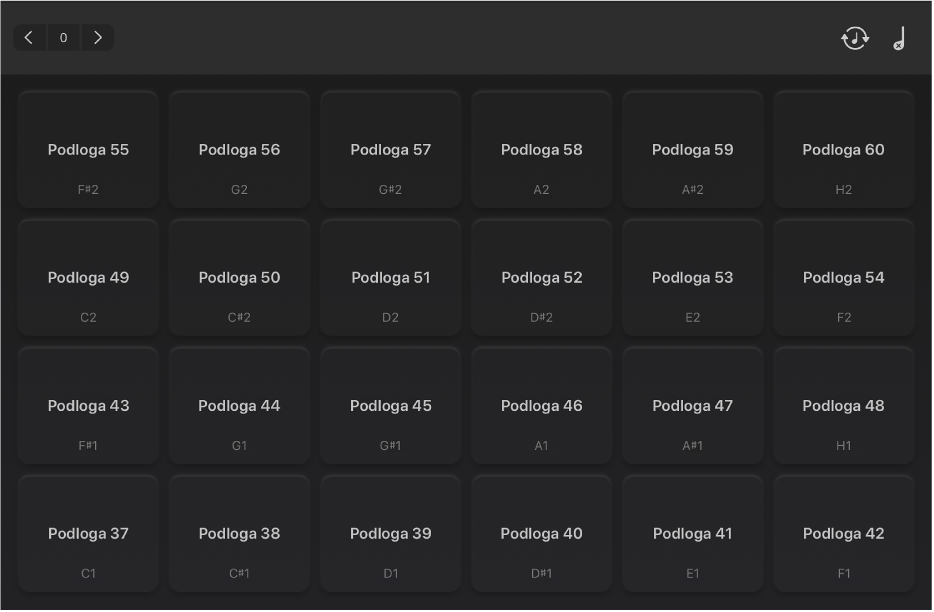Select the page number field showing 0

64,38
